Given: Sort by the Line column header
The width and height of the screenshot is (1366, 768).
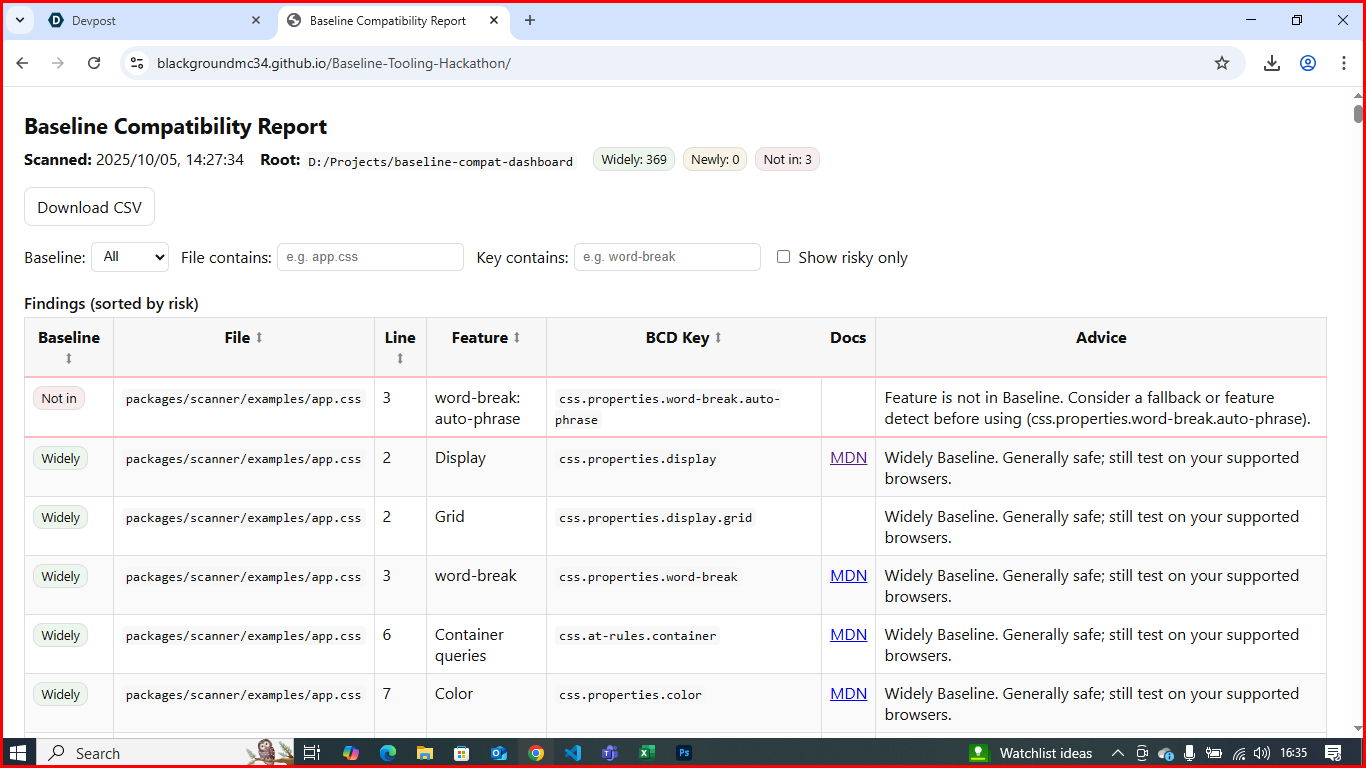Looking at the screenshot, I should pyautogui.click(x=400, y=347).
